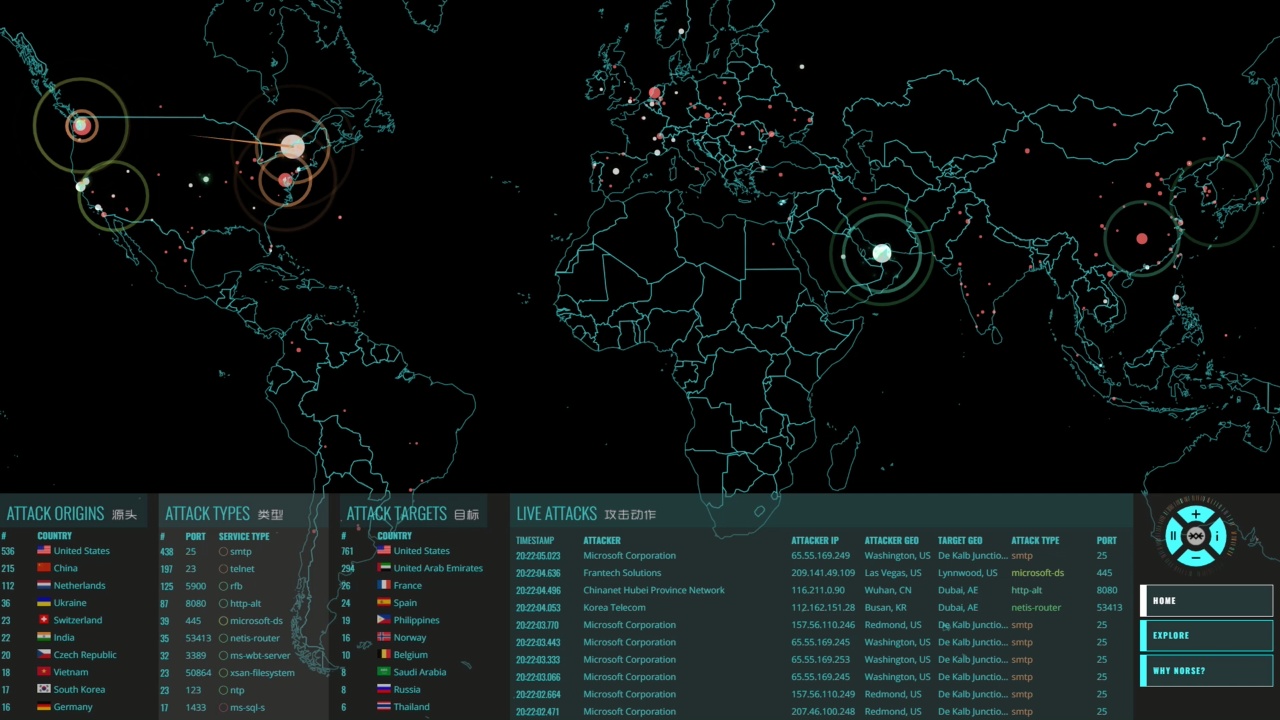Click the Switzerland flag in Attack Origins
The height and width of the screenshot is (720, 1280).
click(x=44, y=620)
